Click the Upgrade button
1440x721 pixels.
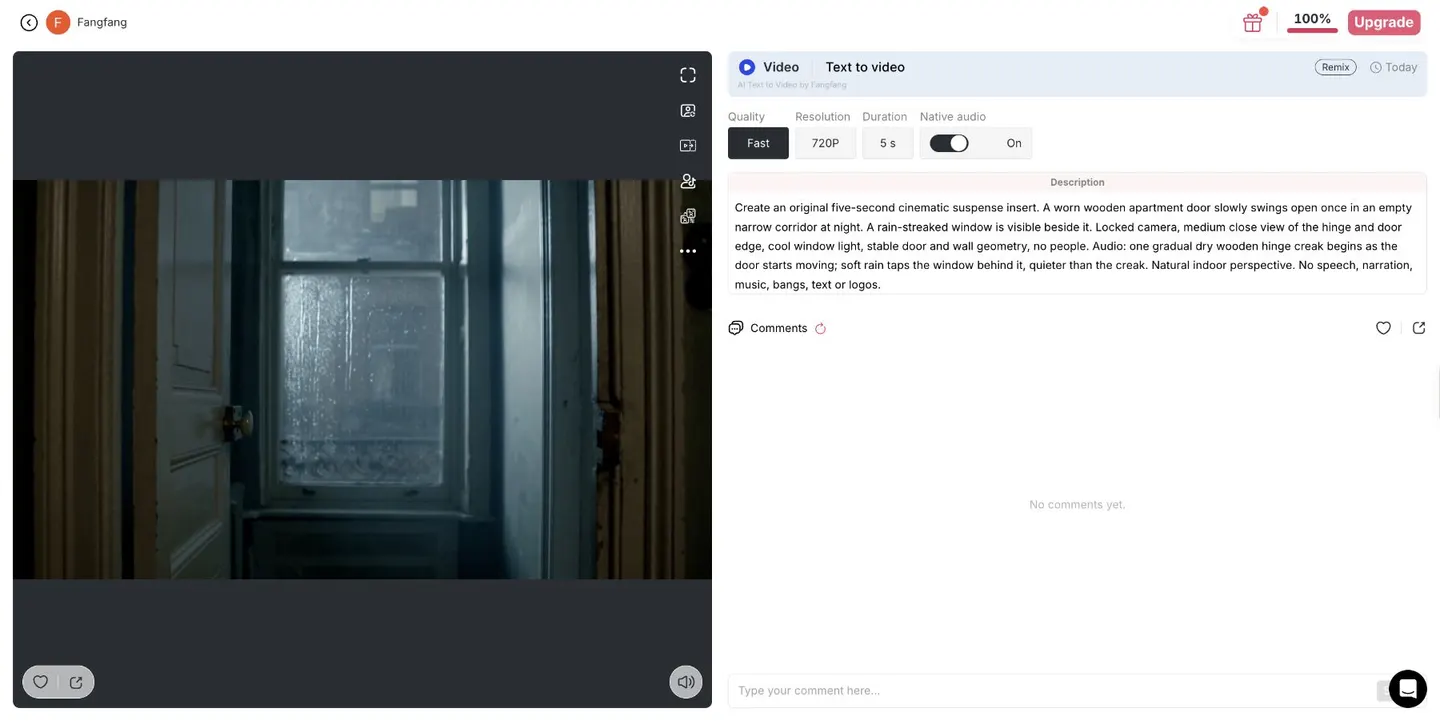click(1384, 22)
